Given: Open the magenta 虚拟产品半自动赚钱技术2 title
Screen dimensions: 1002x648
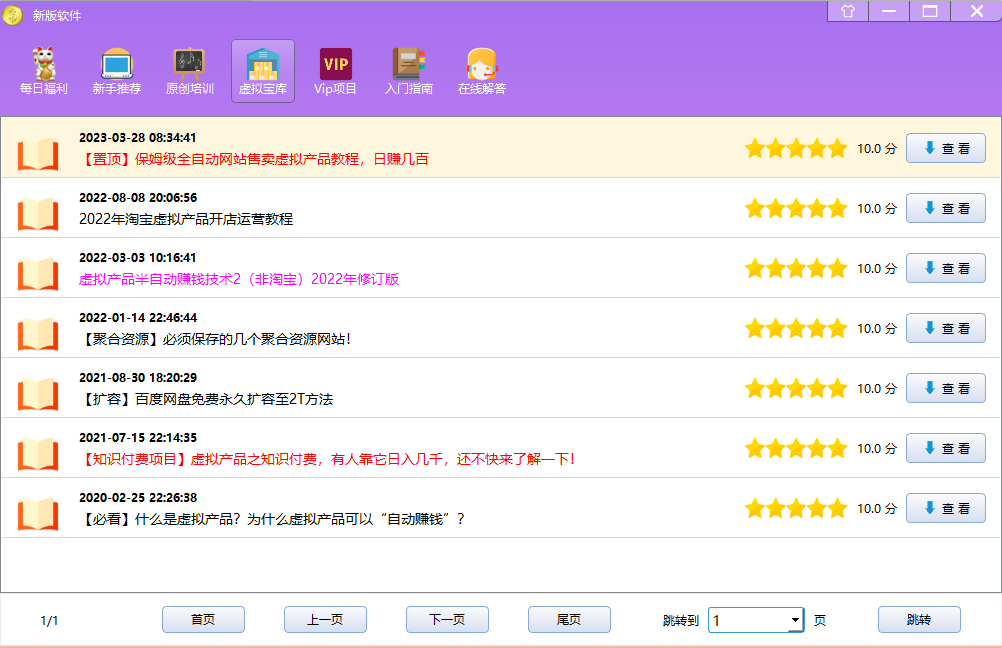Looking at the screenshot, I should coord(239,279).
